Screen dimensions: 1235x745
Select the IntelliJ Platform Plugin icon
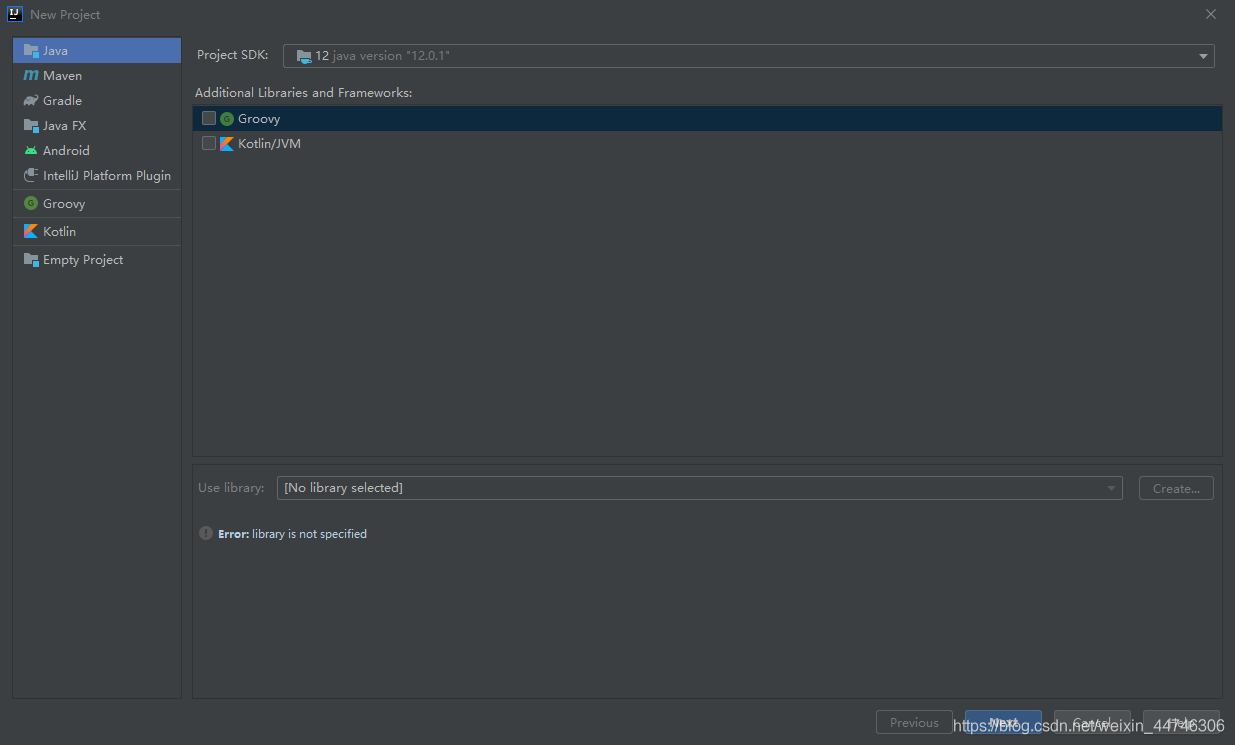[31, 175]
